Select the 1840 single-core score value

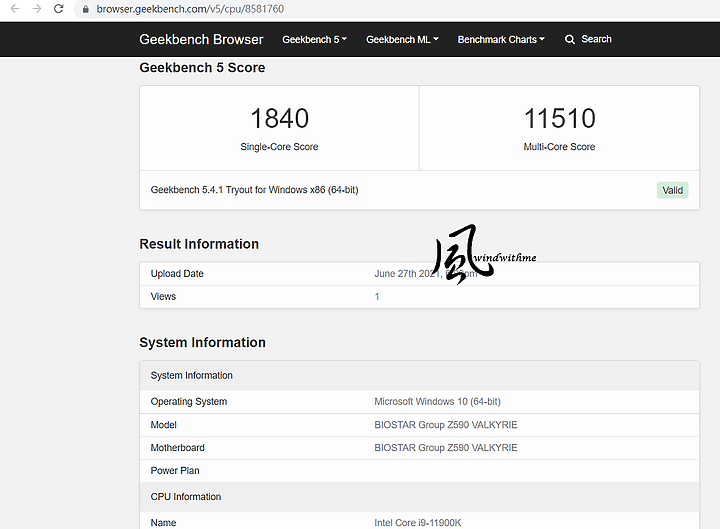coord(279,118)
